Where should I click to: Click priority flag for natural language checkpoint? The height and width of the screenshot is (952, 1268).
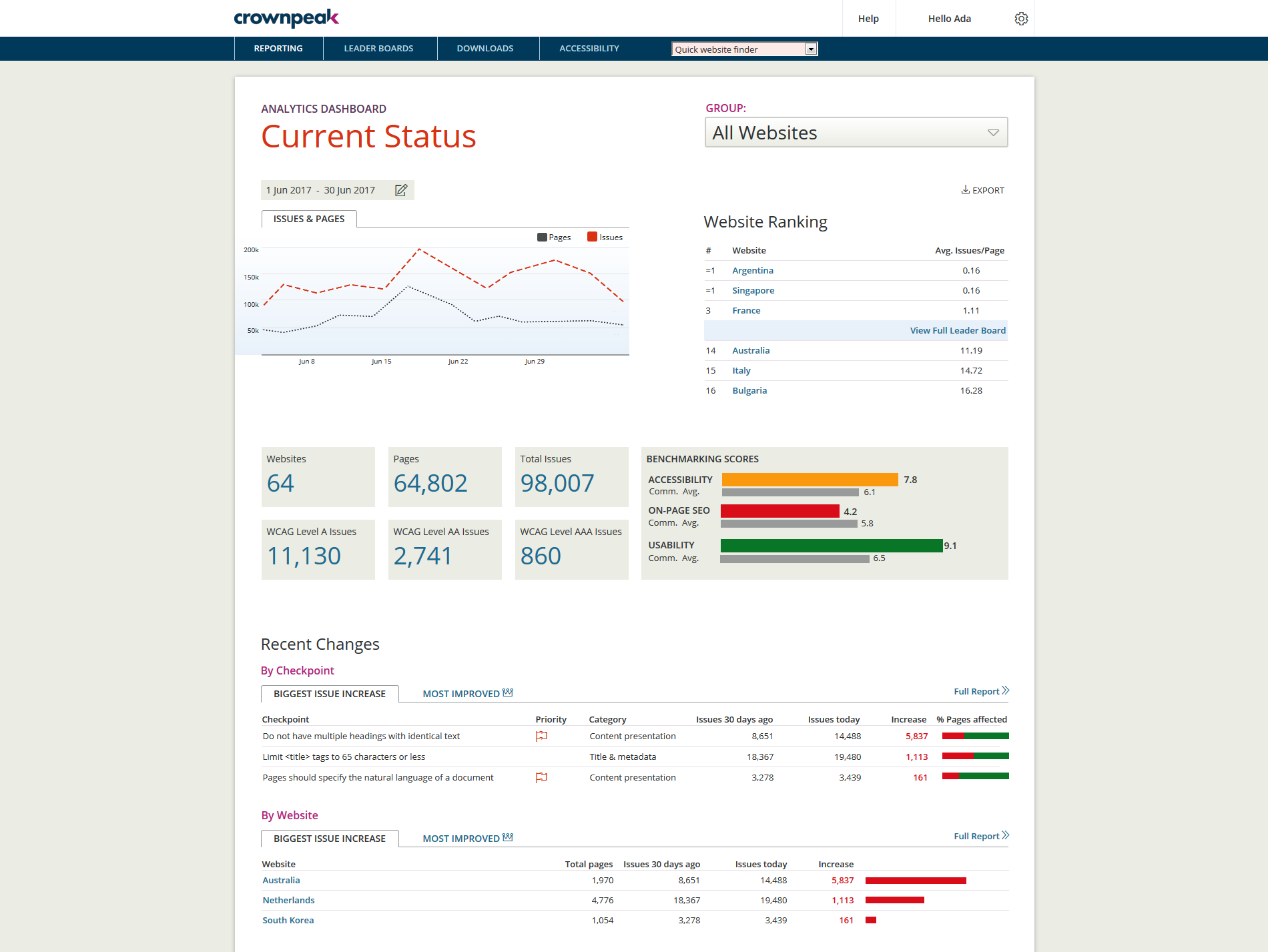click(541, 778)
